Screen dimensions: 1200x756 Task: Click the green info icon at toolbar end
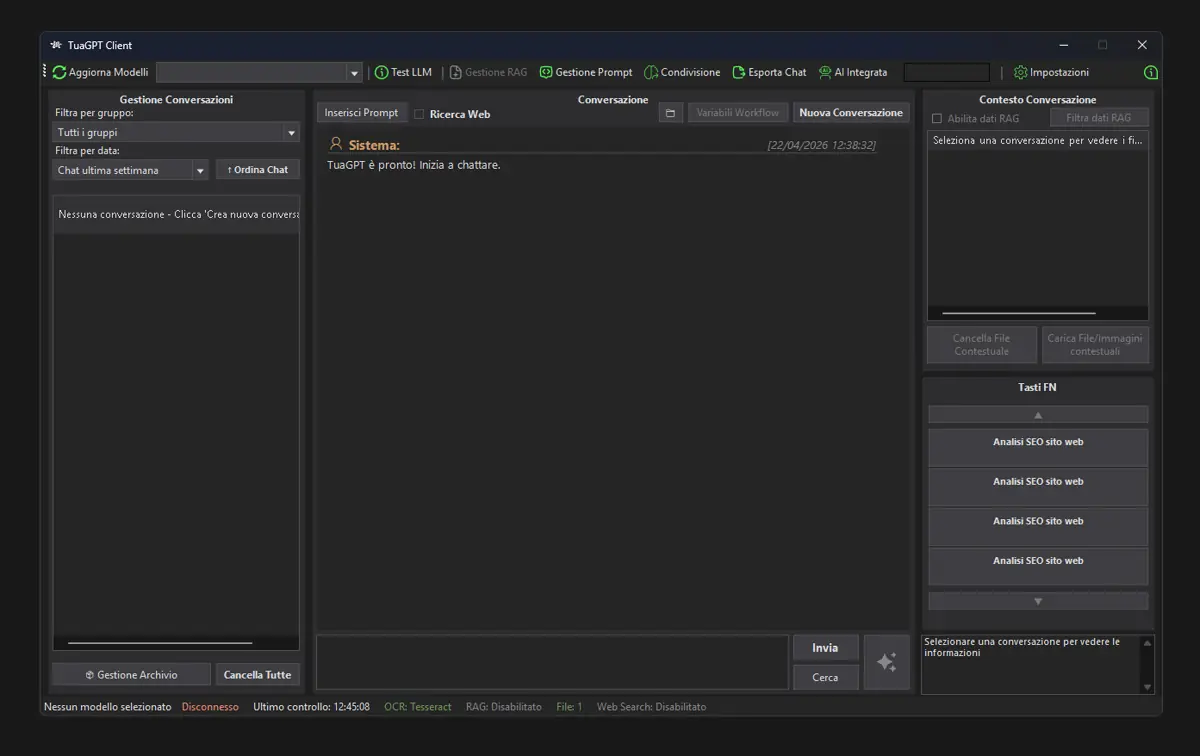point(1151,72)
